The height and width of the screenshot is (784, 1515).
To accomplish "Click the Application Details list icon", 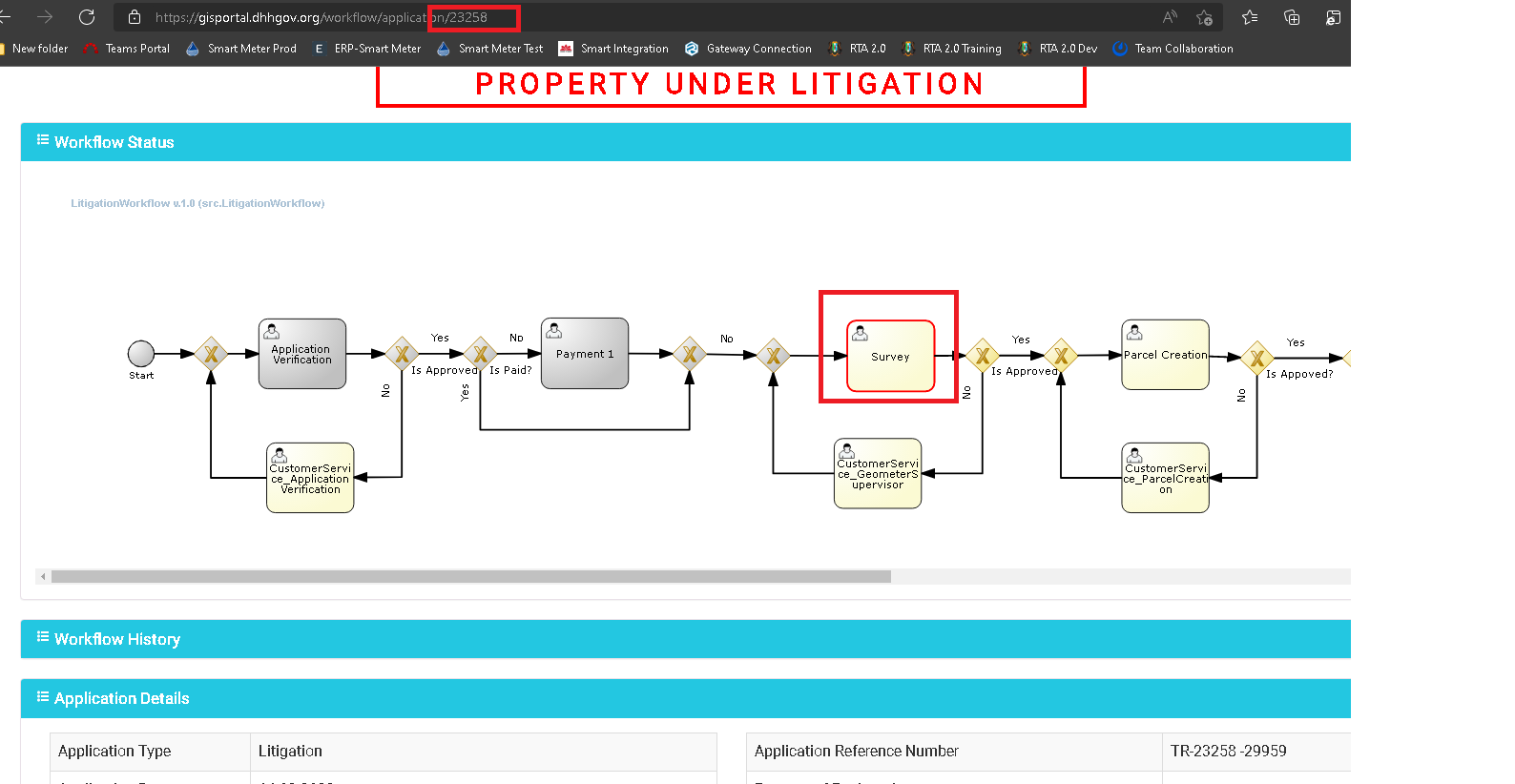I will pos(43,696).
